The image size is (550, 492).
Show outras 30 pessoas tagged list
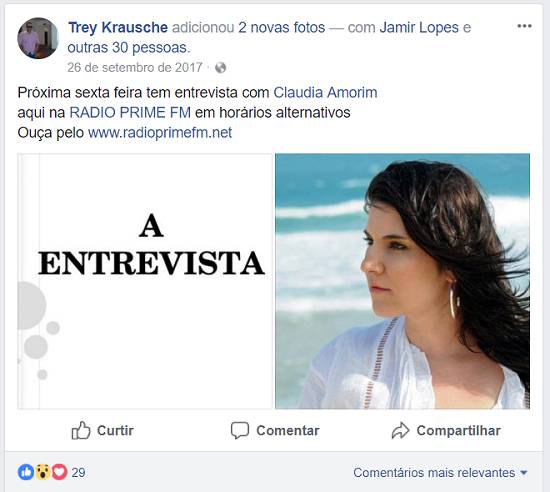click(x=129, y=48)
